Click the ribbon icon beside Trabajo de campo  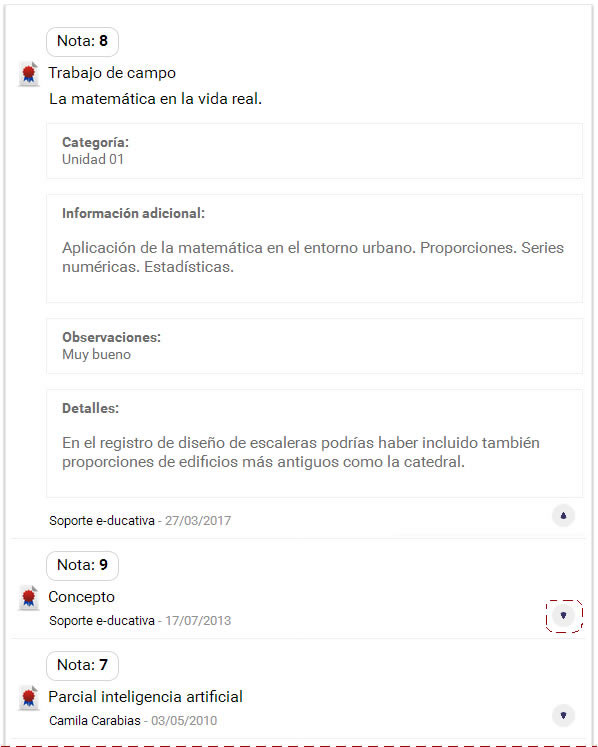(29, 74)
